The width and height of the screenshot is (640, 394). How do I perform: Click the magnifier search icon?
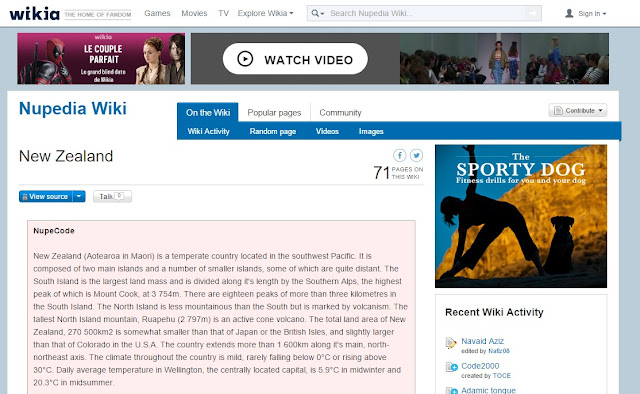(315, 13)
